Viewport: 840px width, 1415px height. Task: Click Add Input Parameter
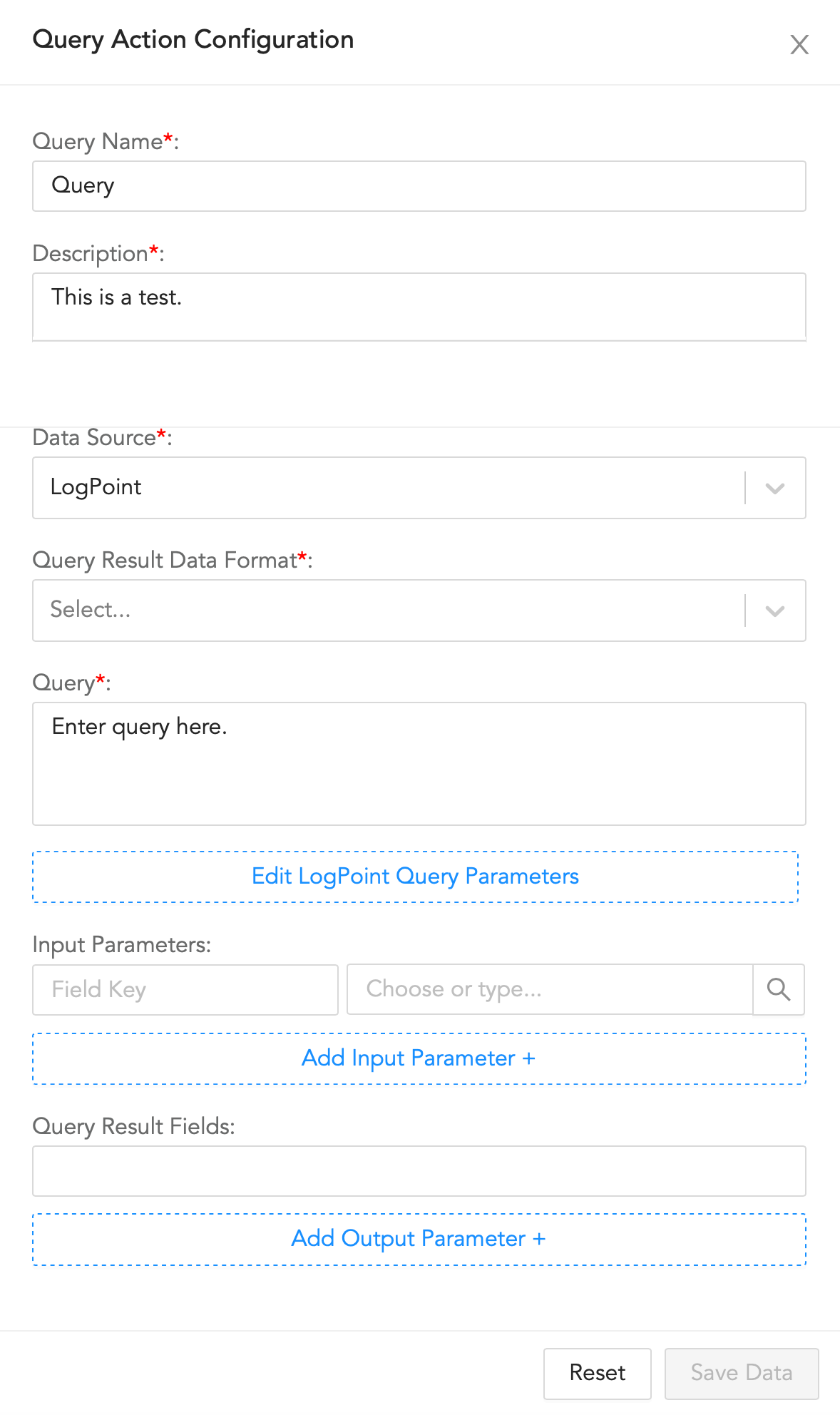pos(419,1058)
